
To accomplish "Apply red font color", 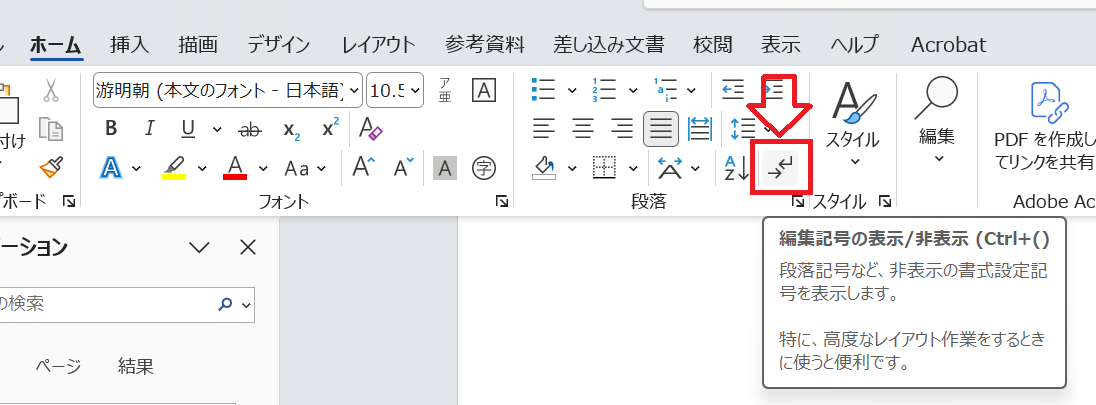I will coord(236,168).
